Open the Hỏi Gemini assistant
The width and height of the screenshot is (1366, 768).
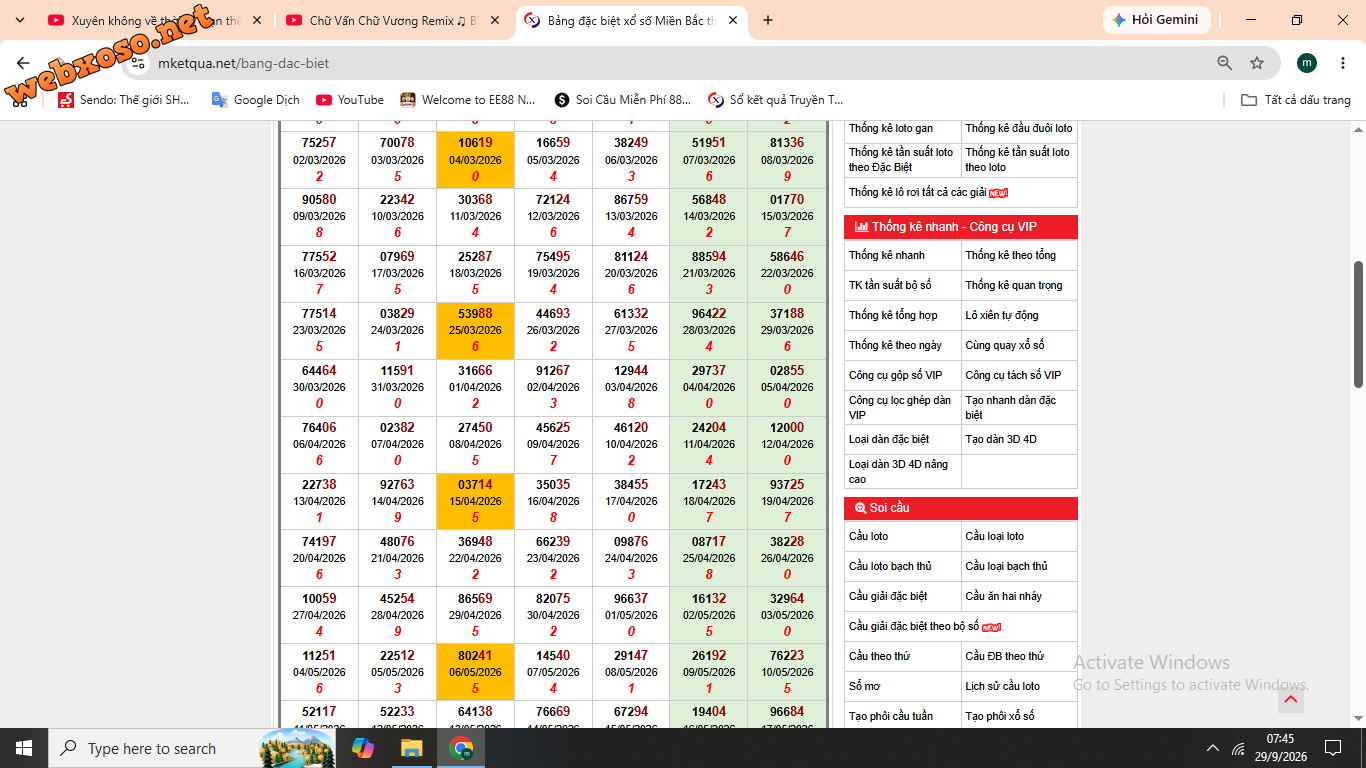1156,20
